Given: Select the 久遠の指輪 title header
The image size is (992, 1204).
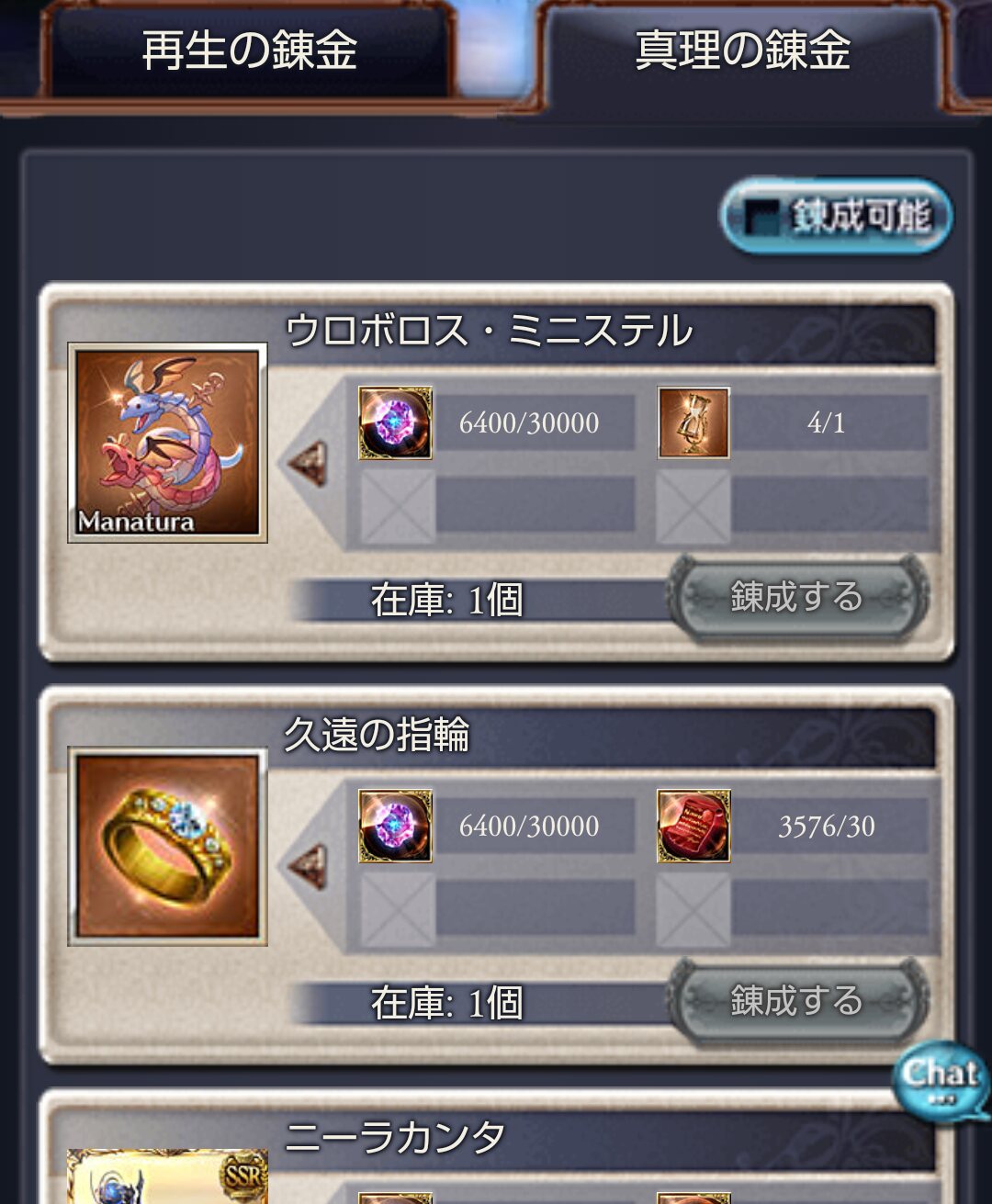Looking at the screenshot, I should coord(377,734).
